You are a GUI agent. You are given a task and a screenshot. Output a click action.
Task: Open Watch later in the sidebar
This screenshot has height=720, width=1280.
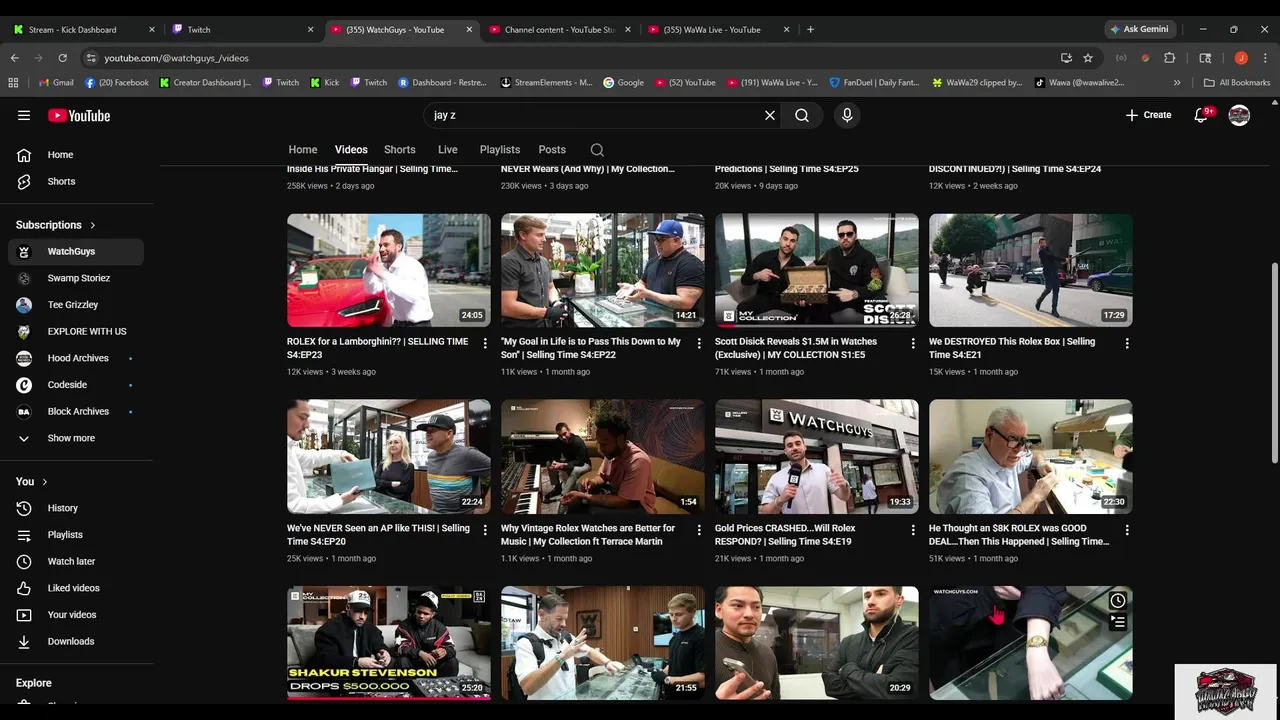76,561
